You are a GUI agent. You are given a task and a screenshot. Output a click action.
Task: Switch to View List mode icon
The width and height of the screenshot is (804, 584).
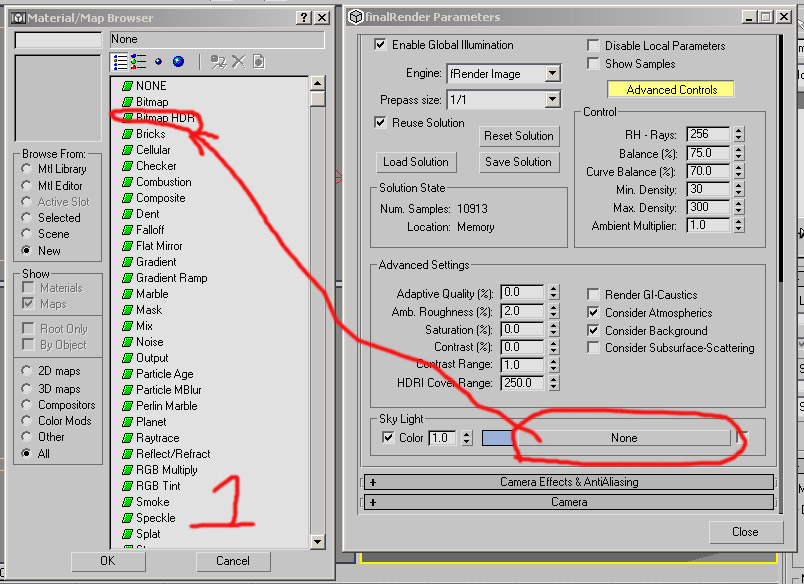tap(120, 63)
